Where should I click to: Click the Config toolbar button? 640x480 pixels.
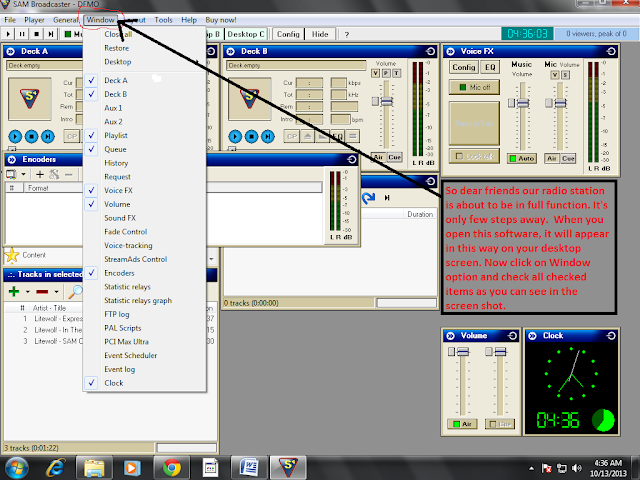[x=288, y=34]
